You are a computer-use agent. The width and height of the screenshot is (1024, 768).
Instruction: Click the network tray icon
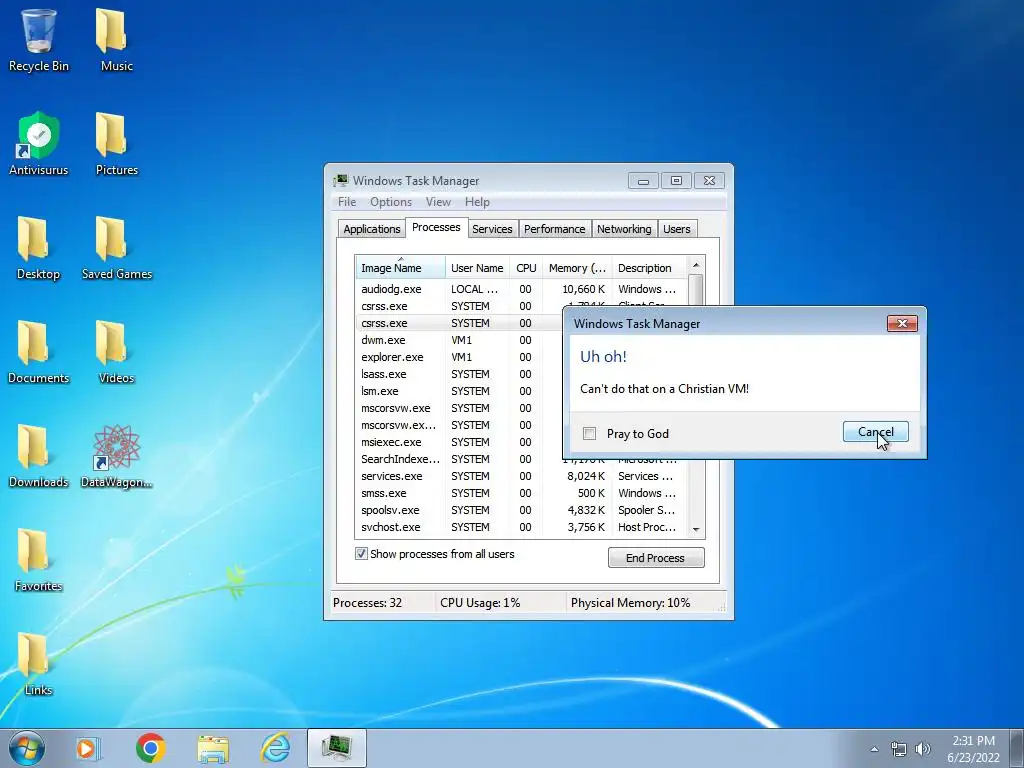(899, 749)
